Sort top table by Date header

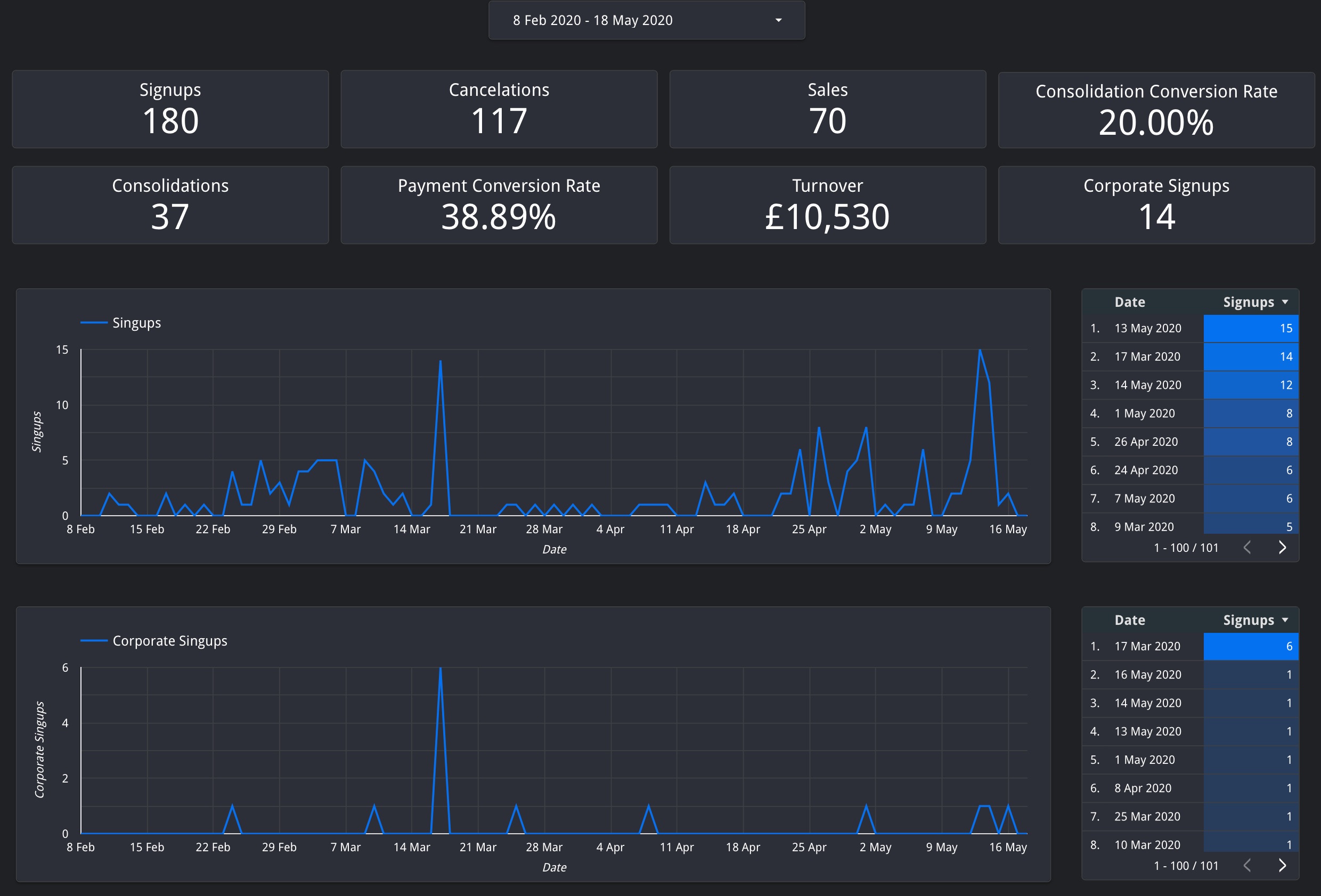pos(1129,303)
